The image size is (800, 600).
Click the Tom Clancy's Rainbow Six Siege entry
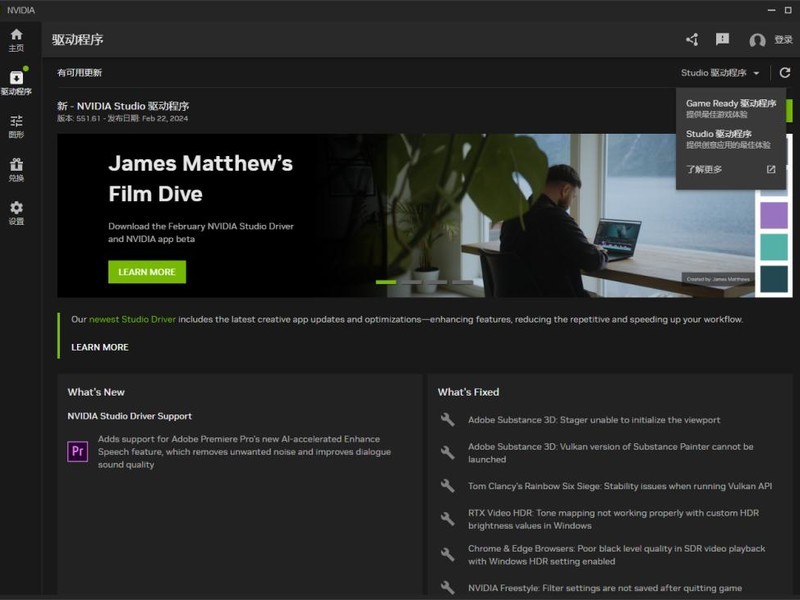tap(620, 486)
